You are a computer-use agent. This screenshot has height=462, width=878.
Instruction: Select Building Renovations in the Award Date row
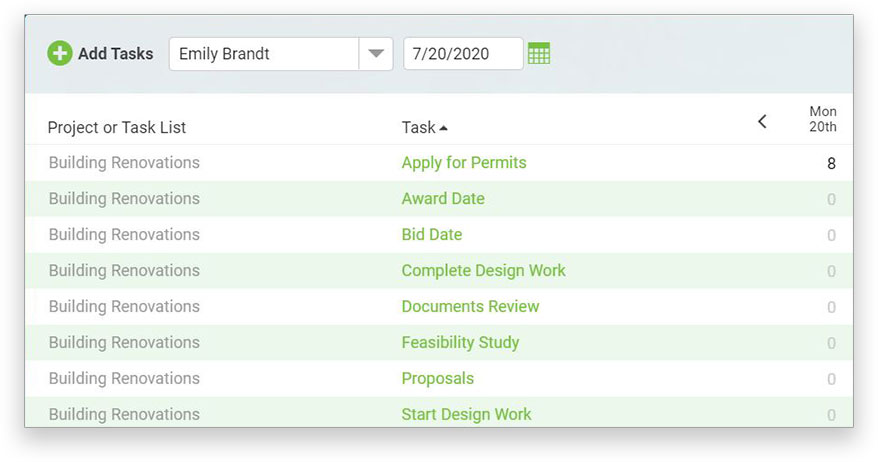(124, 199)
